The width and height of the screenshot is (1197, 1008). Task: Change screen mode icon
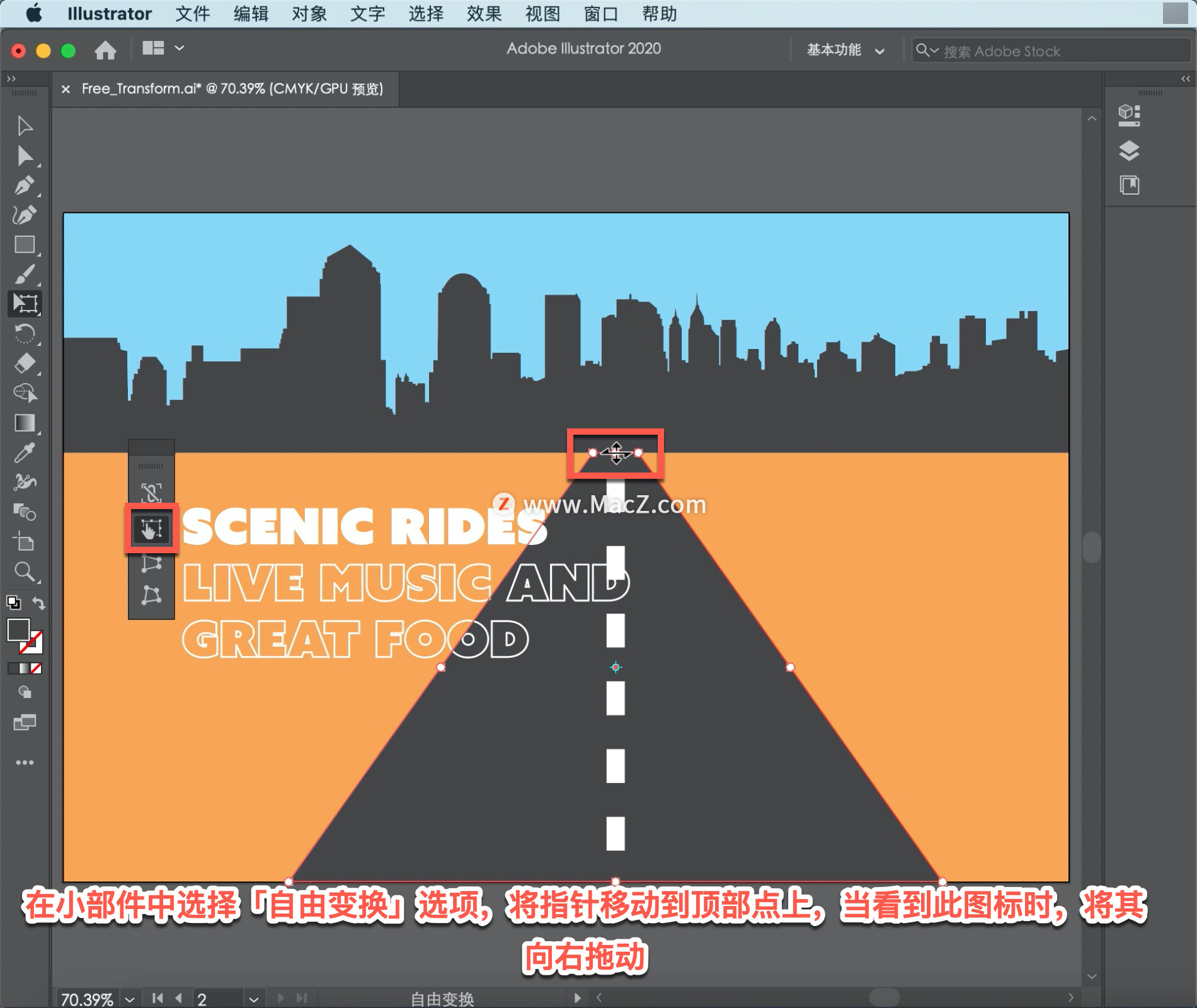click(x=25, y=722)
